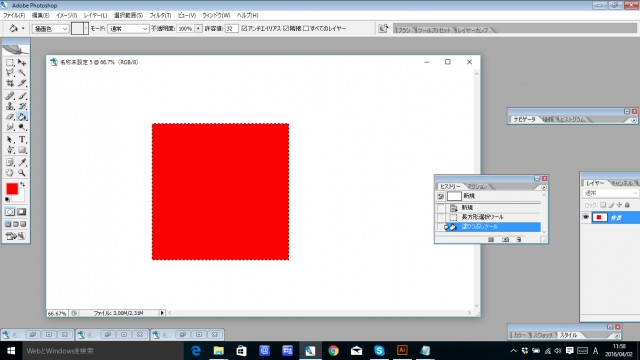Viewport: 640px width, 360px height.
Task: Hide the Background layer eye icon
Action: 586,217
